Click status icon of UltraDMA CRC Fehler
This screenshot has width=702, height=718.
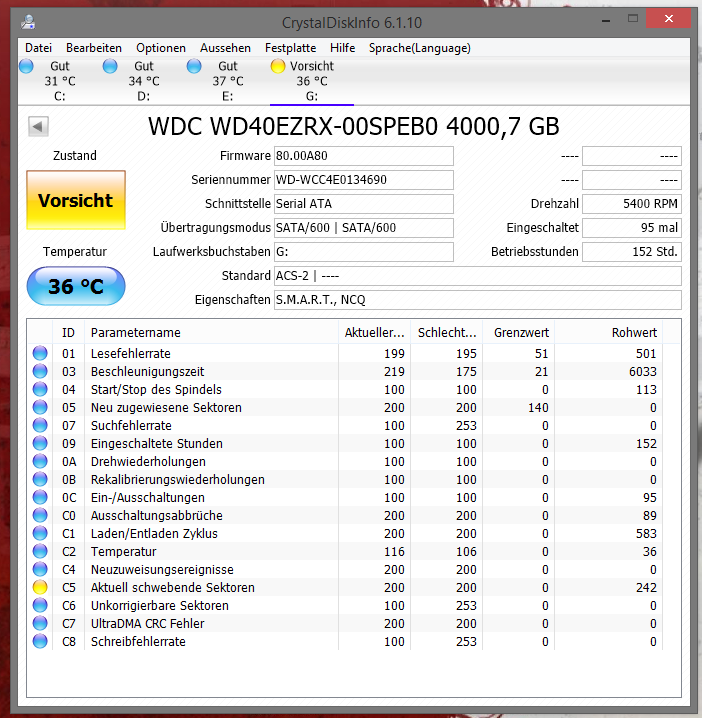(x=40, y=623)
